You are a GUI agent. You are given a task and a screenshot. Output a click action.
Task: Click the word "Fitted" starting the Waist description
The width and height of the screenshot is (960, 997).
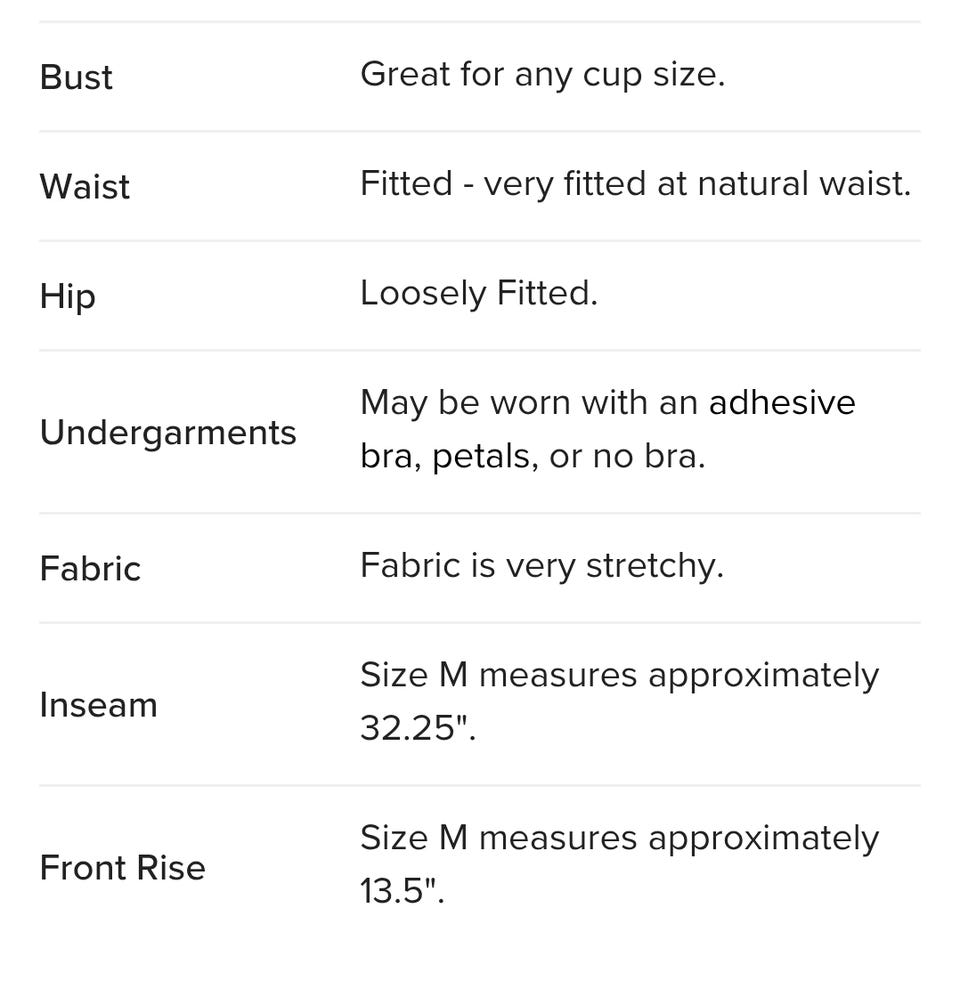pos(406,184)
